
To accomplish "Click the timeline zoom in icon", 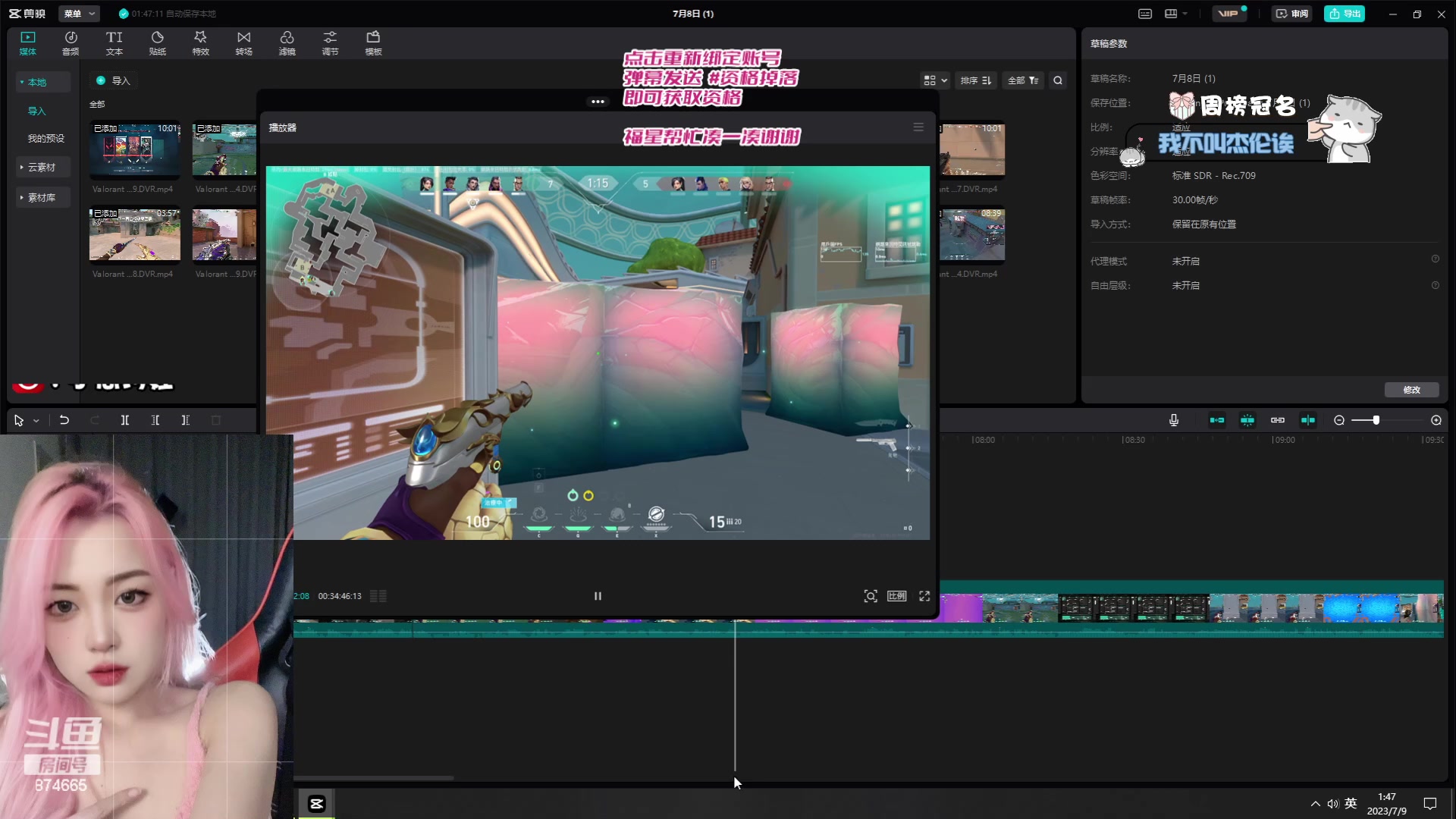I will 1436,420.
